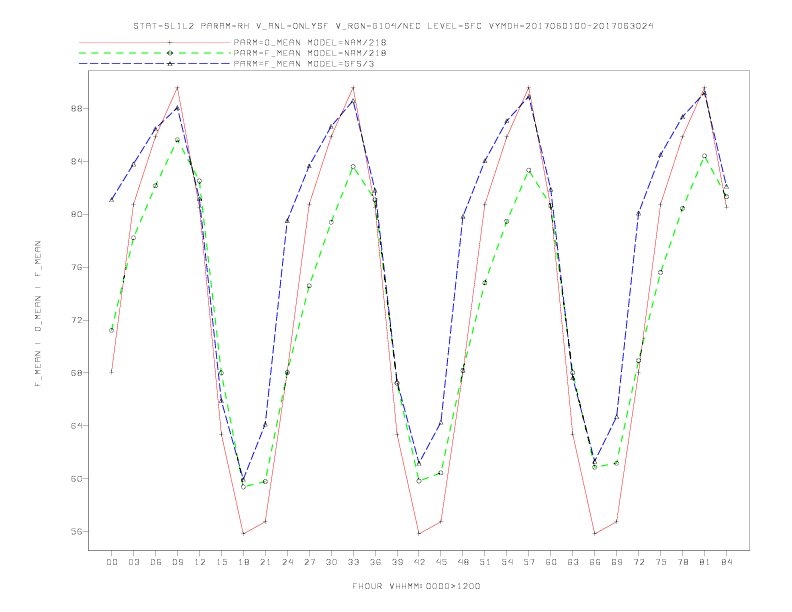Click x-axis tick label 27
Viewport: 792px width, 612px height.
coord(309,562)
